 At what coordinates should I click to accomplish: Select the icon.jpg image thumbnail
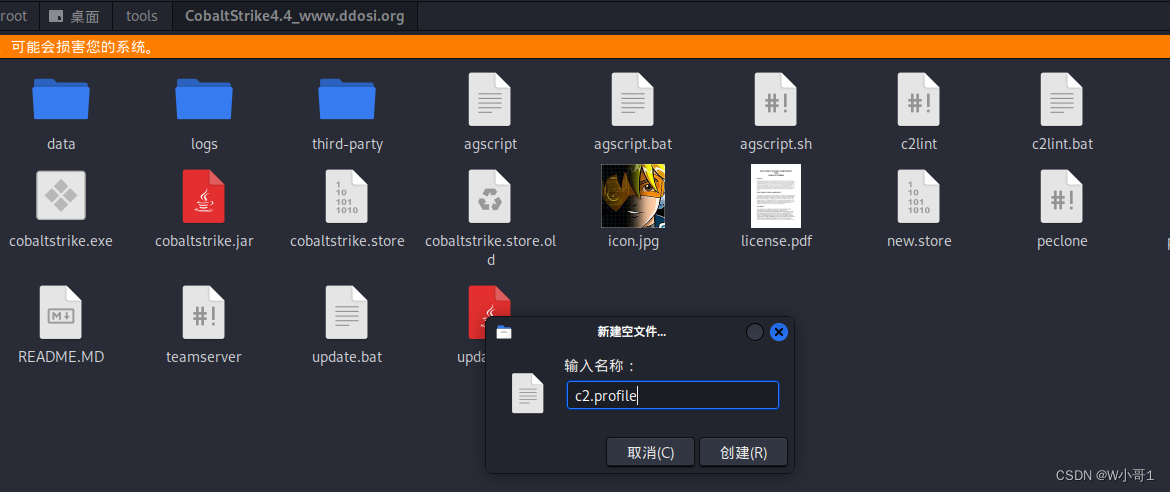point(633,196)
